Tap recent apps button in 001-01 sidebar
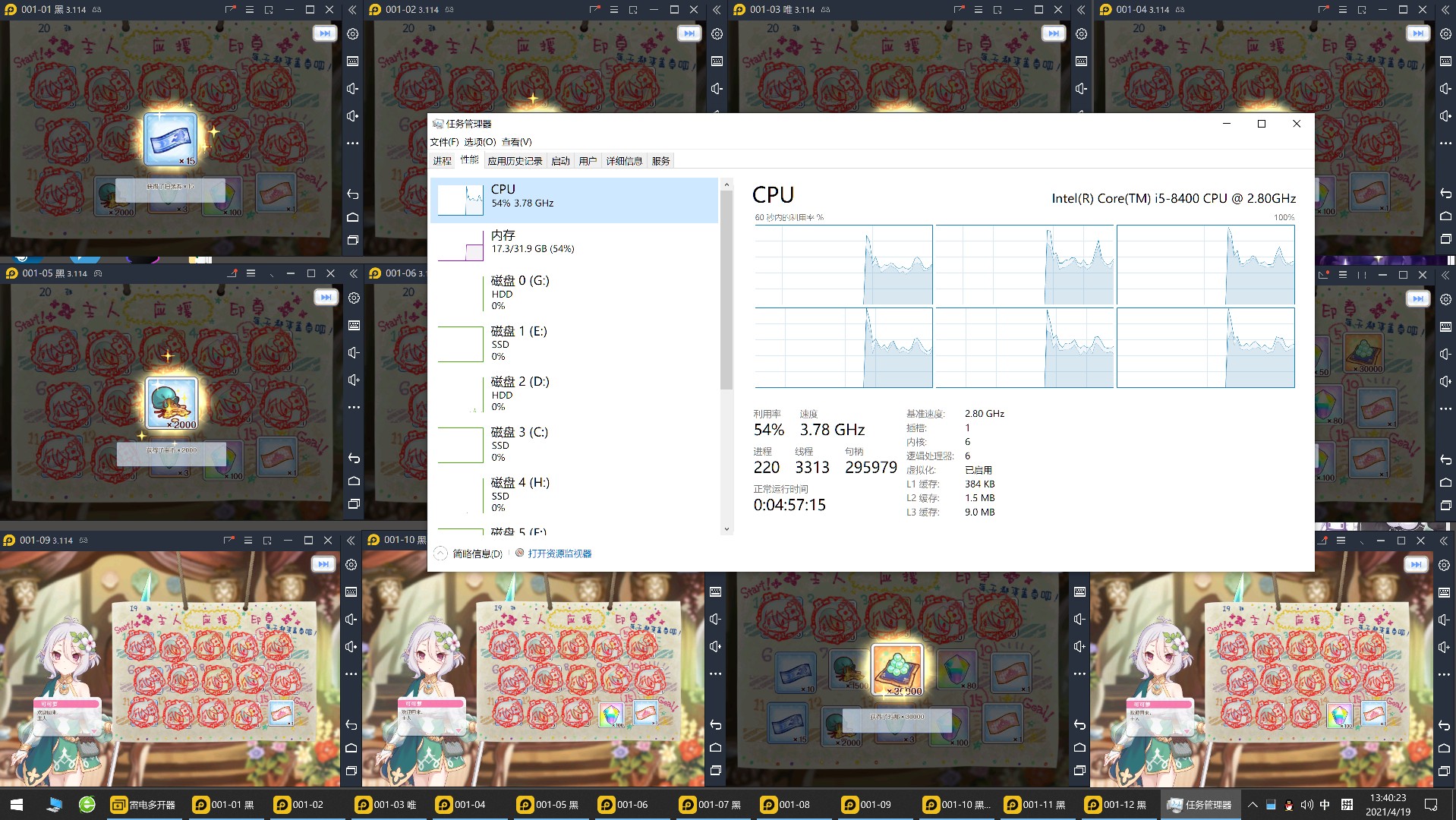The height and width of the screenshot is (820, 1456). (x=353, y=240)
